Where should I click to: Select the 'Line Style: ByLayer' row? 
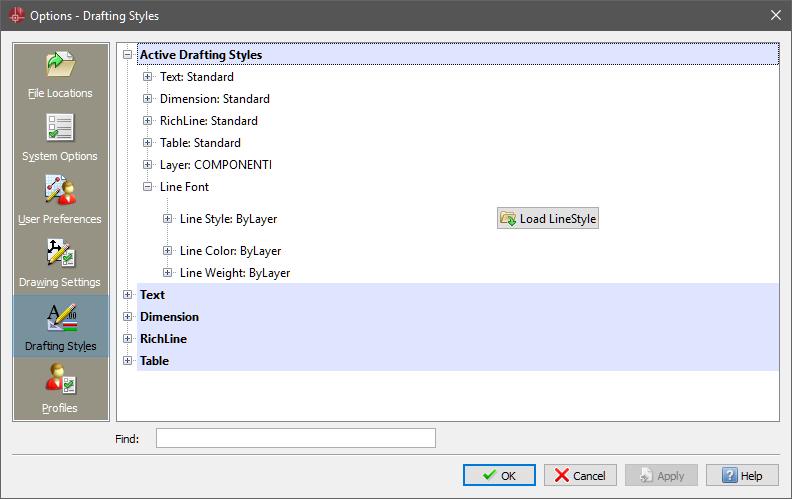[228, 219]
